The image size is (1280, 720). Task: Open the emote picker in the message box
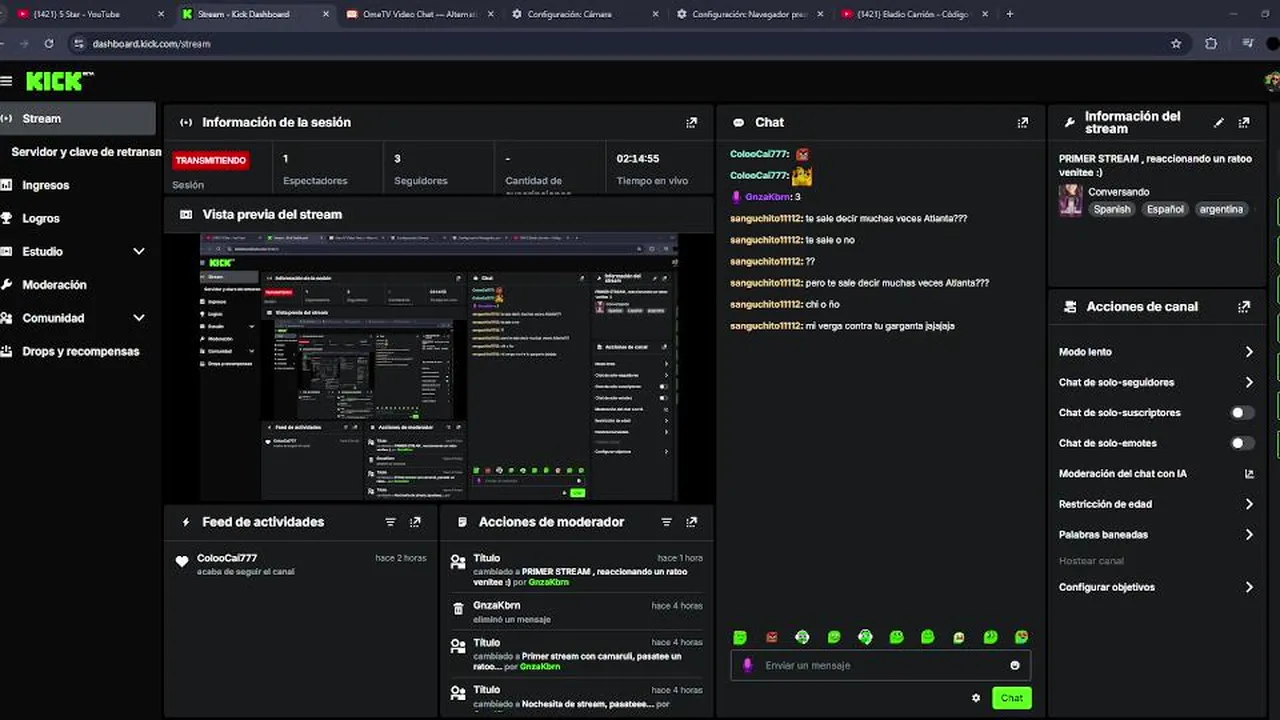pyautogui.click(x=1015, y=665)
